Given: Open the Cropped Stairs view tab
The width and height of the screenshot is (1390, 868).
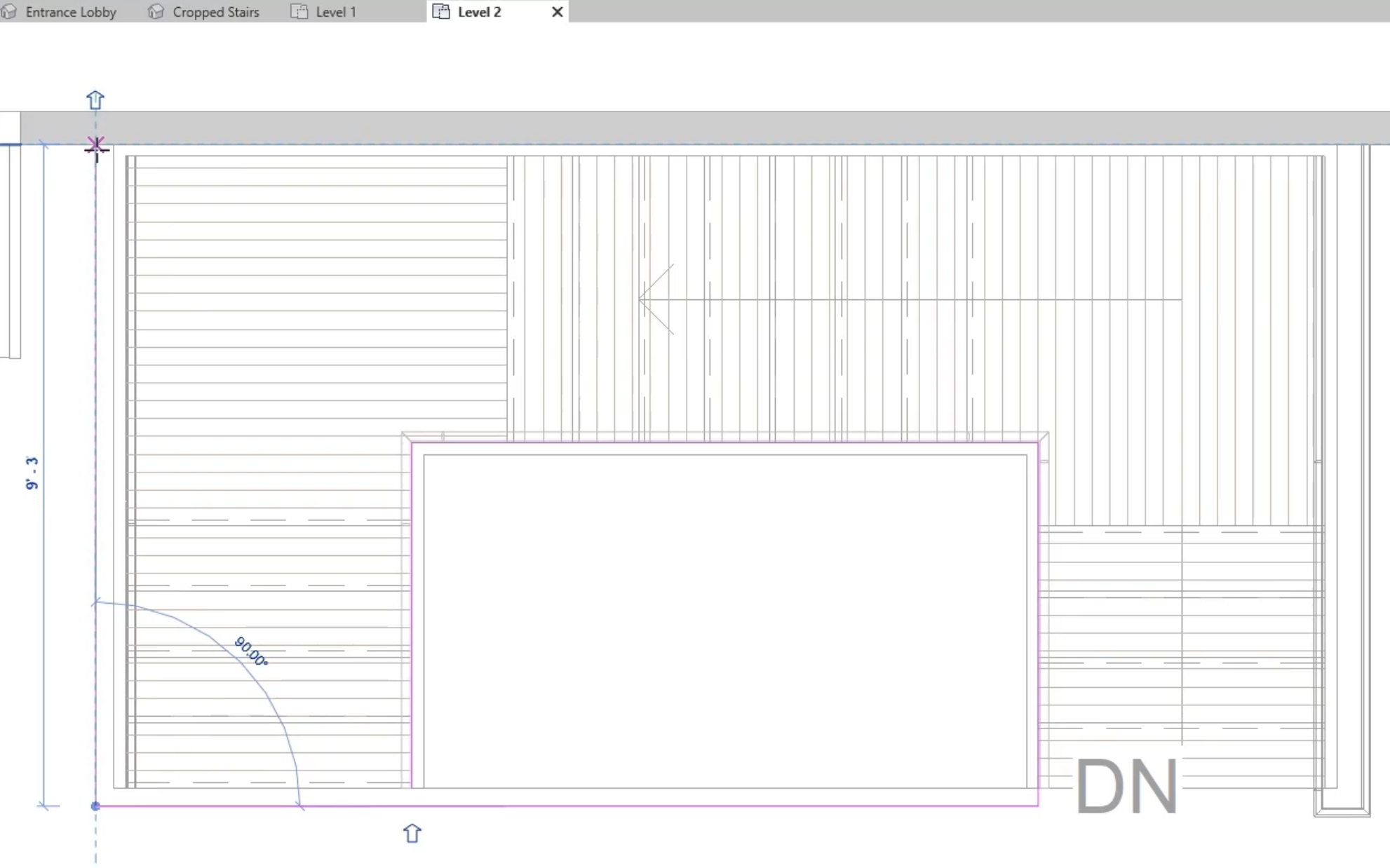Looking at the screenshot, I should [205, 12].
